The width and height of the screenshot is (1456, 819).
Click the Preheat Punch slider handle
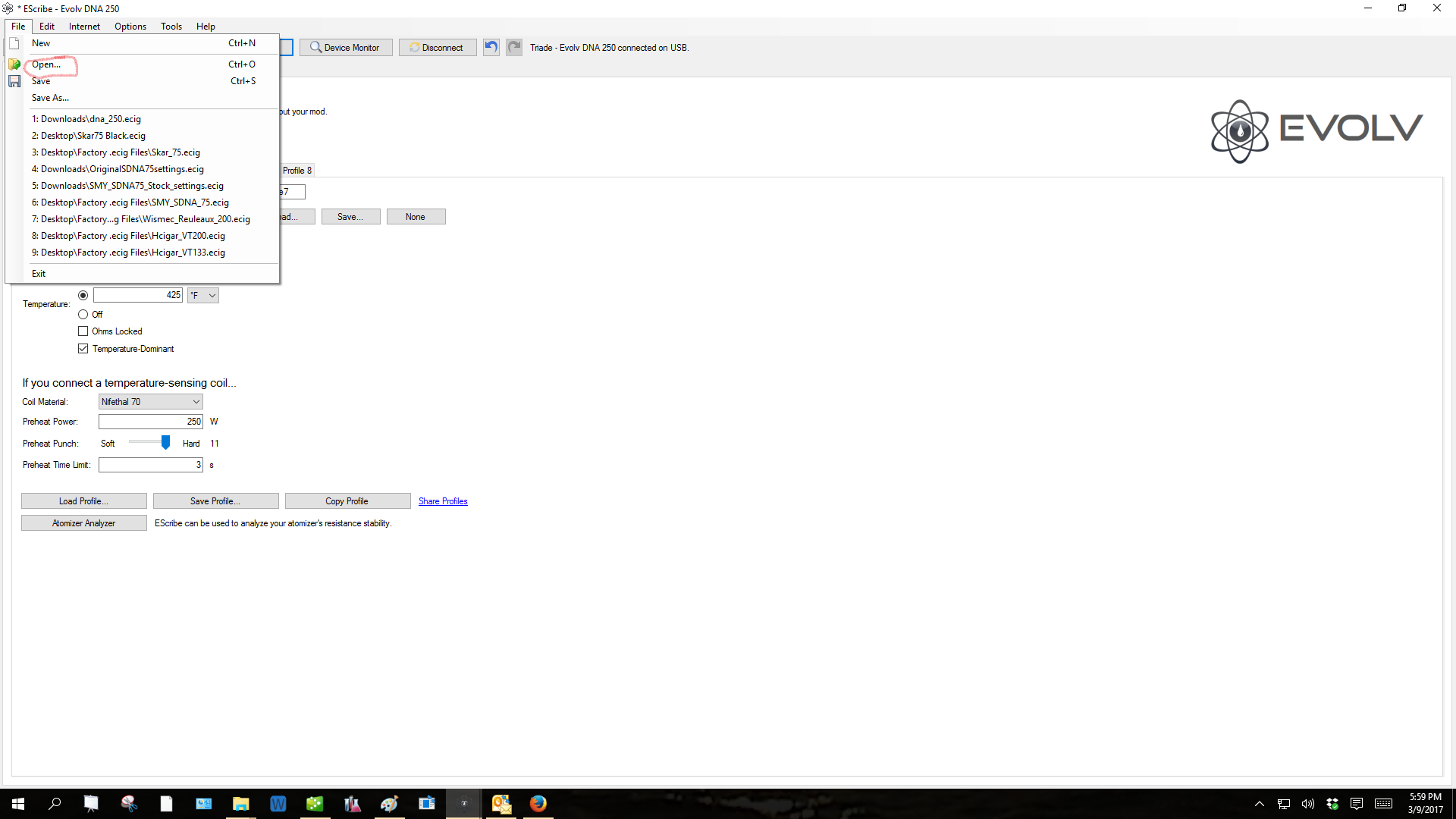165,443
